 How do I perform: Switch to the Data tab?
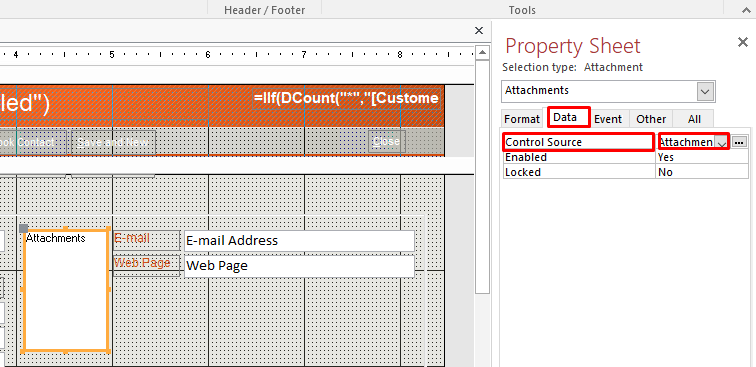(568, 117)
